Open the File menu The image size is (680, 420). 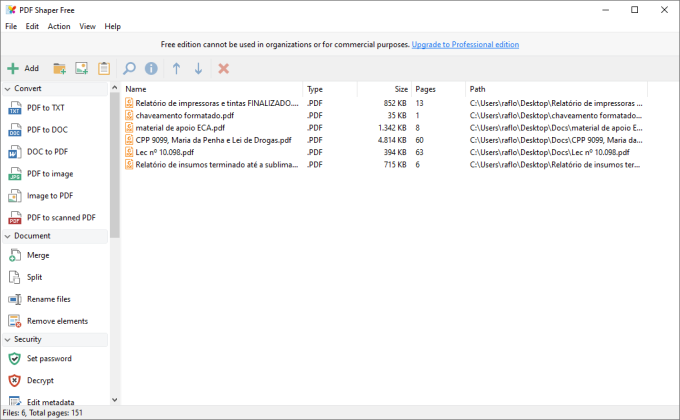[x=11, y=26]
